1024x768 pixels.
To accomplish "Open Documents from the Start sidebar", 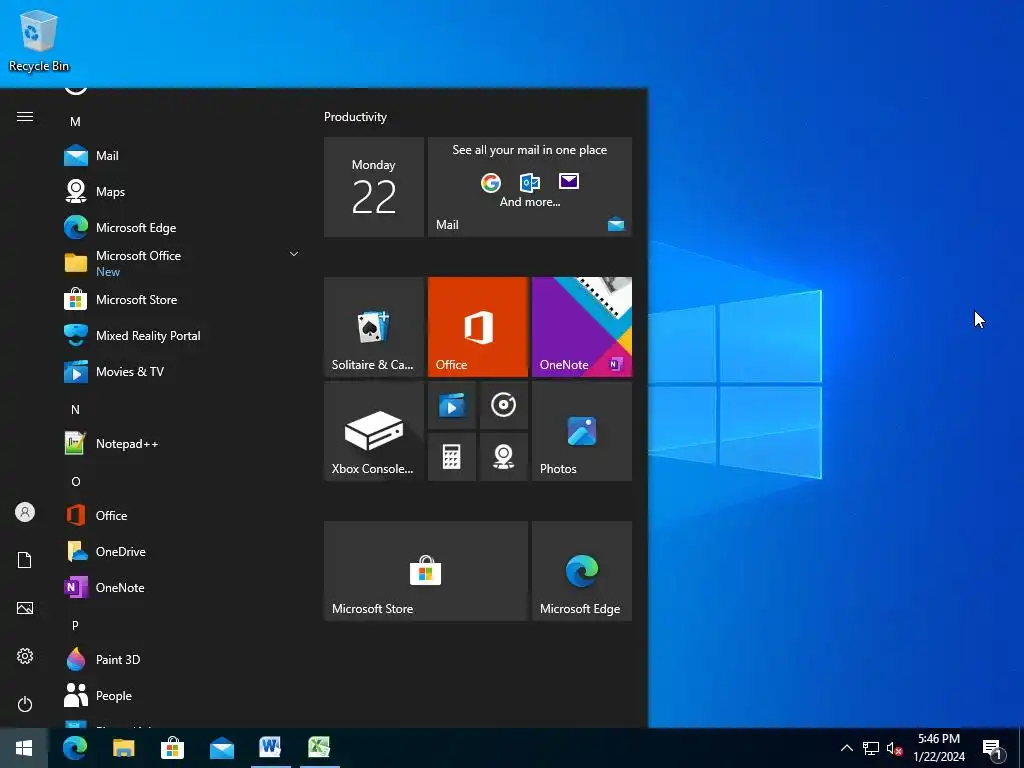I will tap(25, 560).
